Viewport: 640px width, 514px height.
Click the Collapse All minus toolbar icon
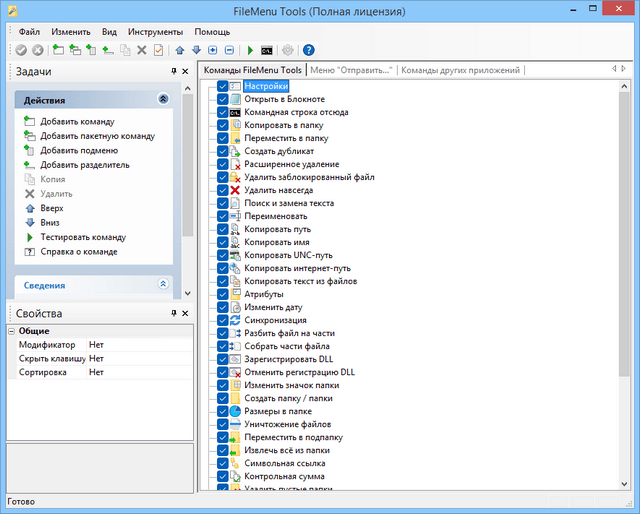[x=229, y=50]
